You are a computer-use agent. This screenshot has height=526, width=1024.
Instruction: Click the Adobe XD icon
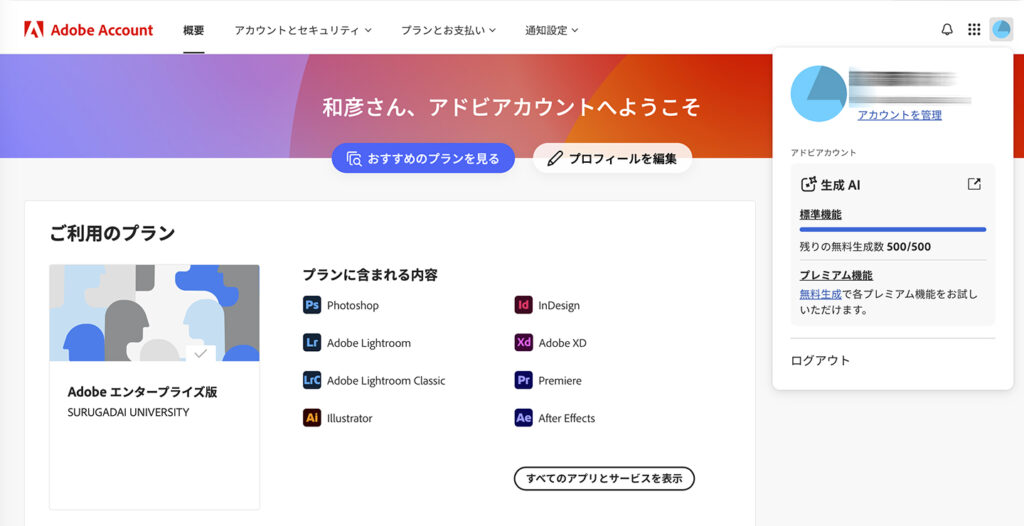(523, 343)
